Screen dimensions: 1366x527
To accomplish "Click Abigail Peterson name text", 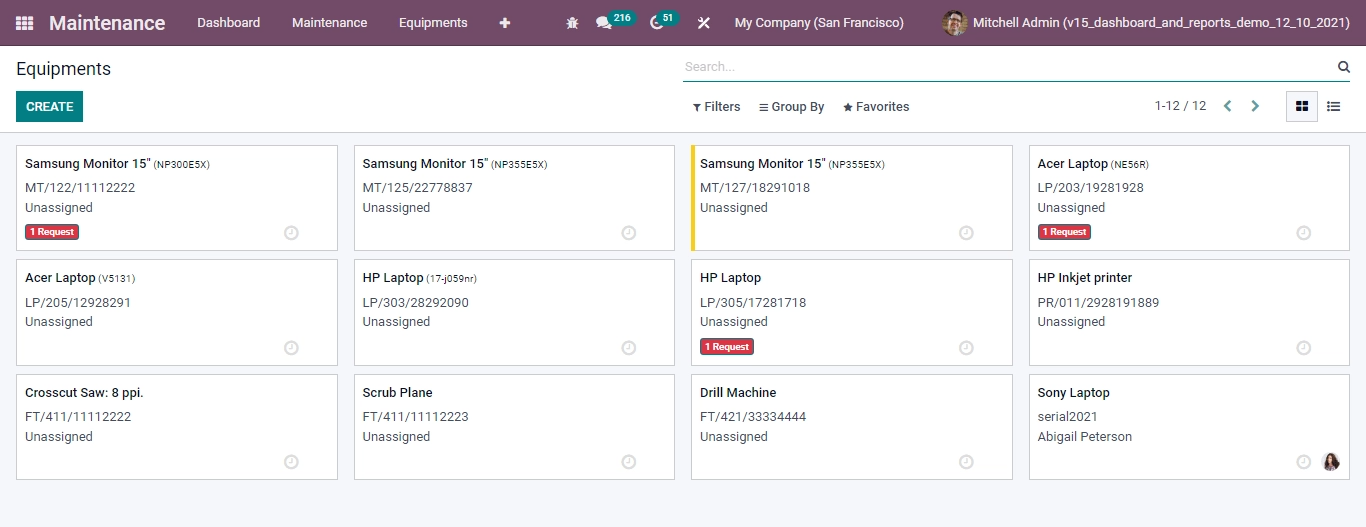I will click(1085, 437).
